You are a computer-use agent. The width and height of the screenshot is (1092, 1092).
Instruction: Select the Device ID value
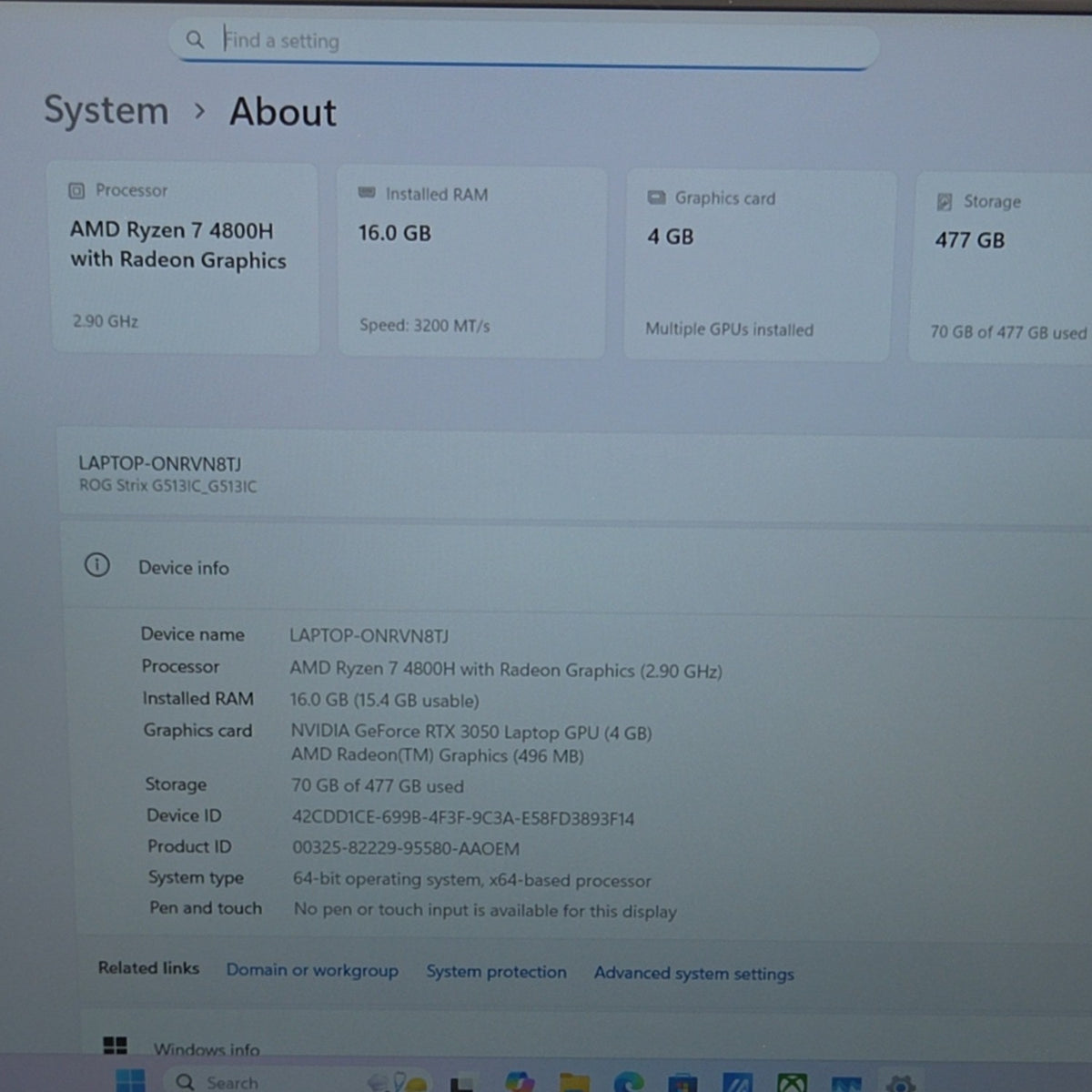(463, 818)
